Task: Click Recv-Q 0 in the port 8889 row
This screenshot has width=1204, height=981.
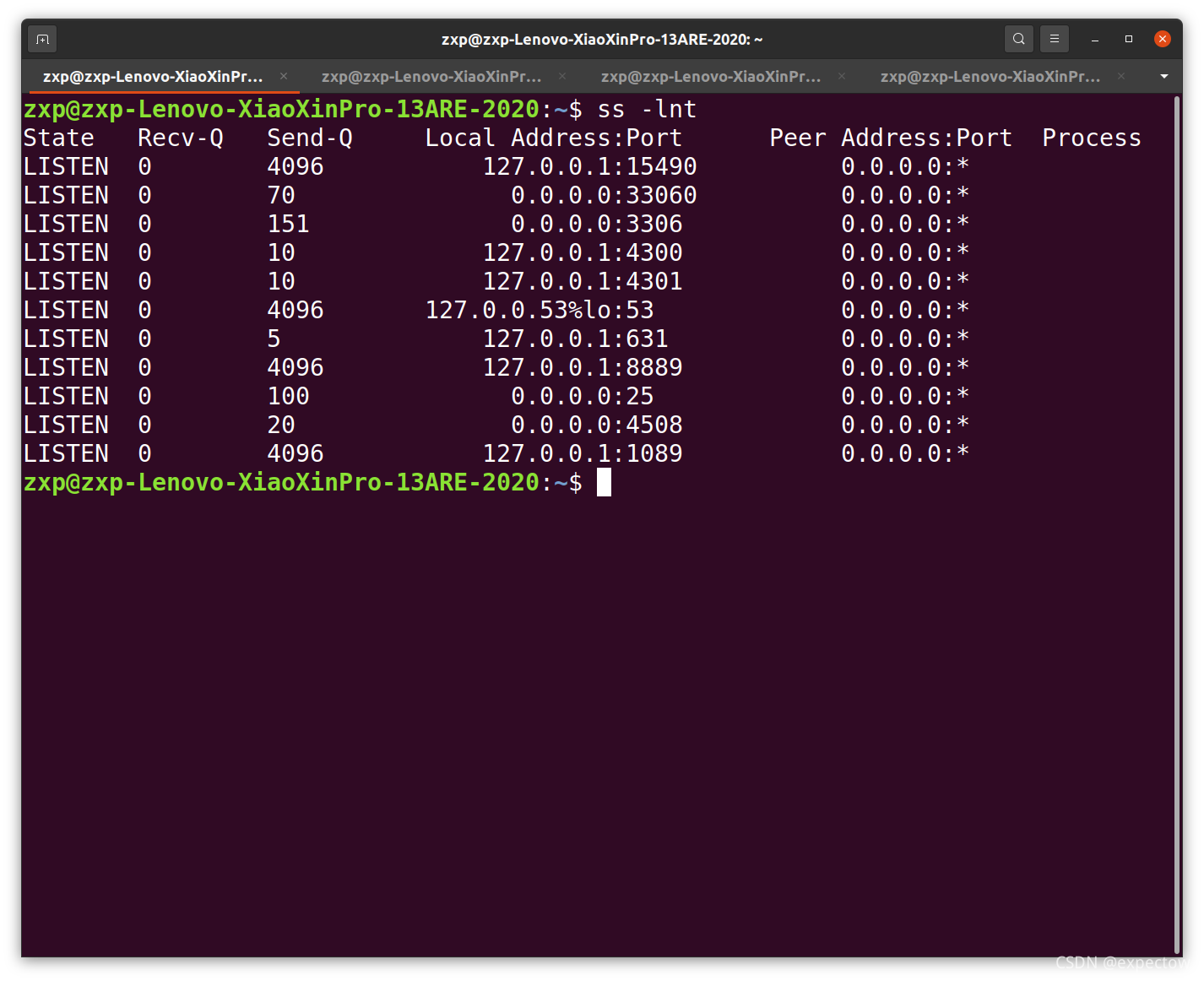Action: point(145,367)
